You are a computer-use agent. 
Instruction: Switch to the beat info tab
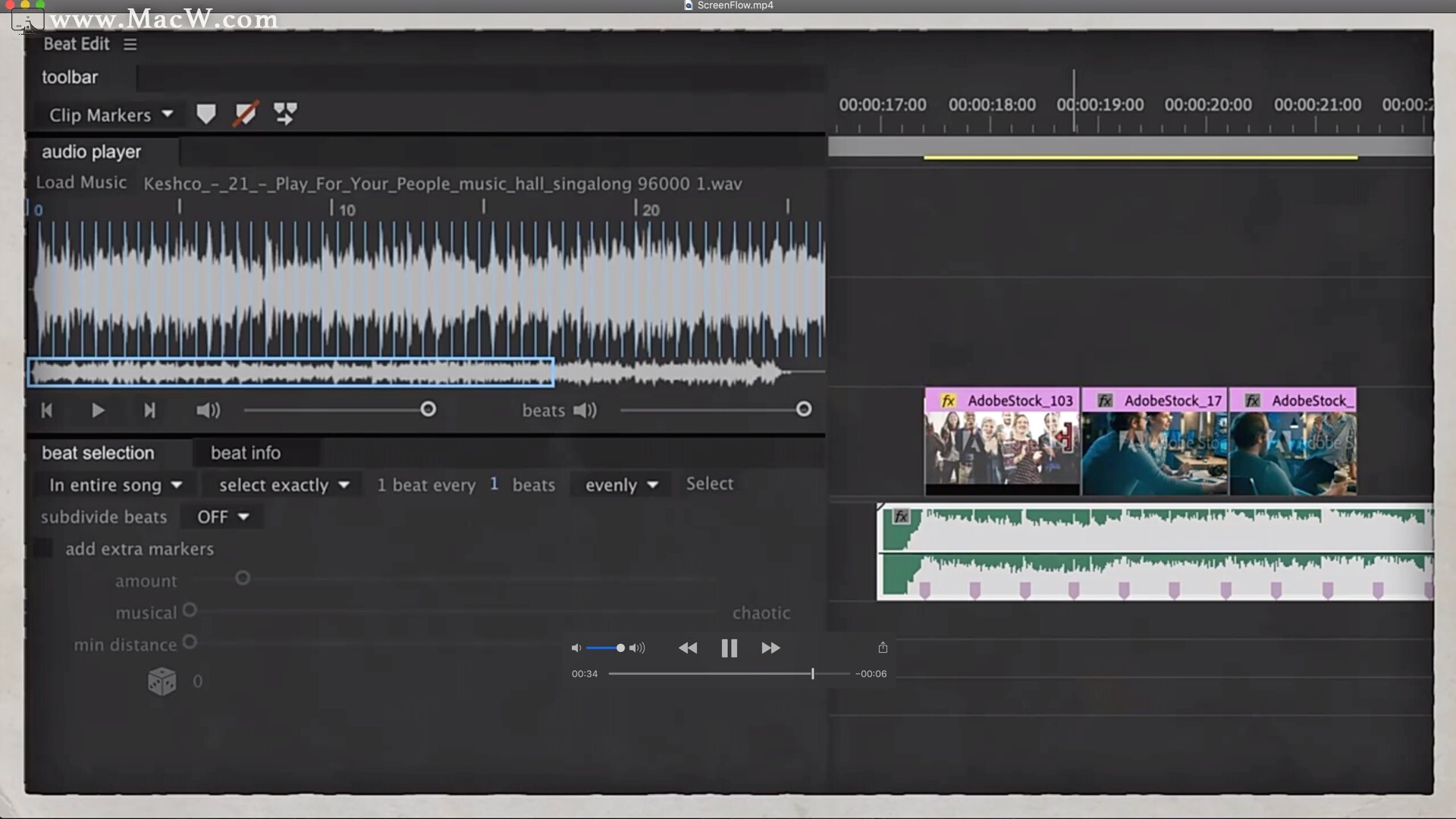point(245,453)
